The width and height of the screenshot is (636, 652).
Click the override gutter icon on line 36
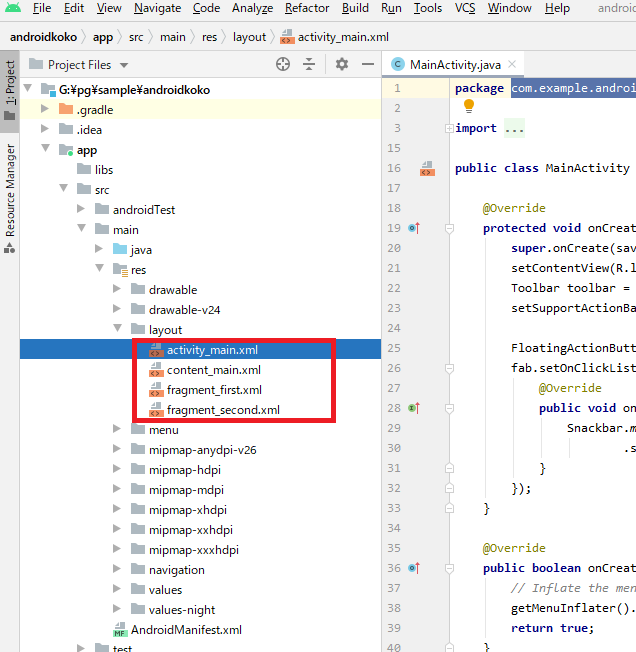coord(414,568)
